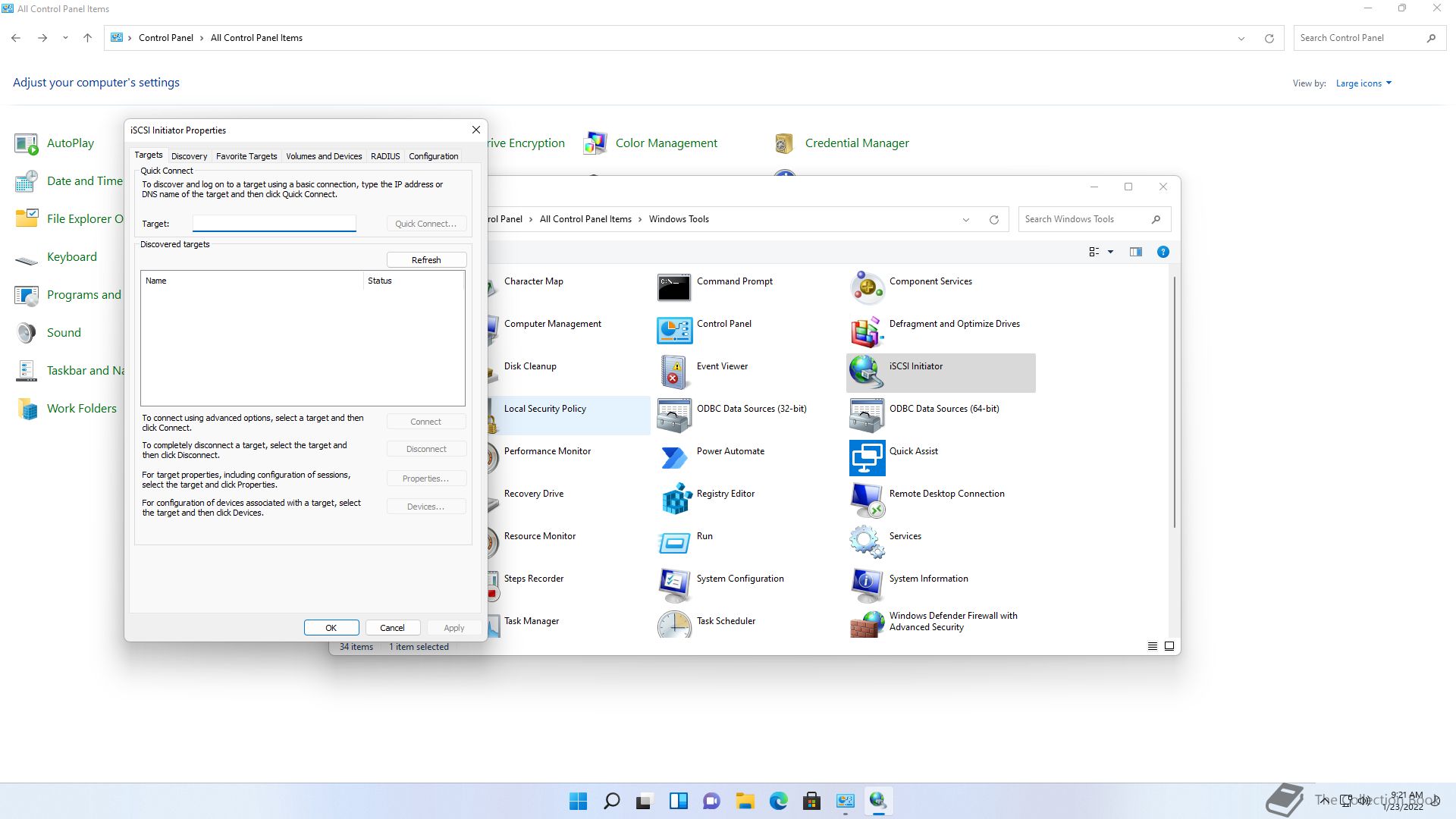Open Microsoft Edge from the taskbar
The width and height of the screenshot is (1456, 819).
778,801
